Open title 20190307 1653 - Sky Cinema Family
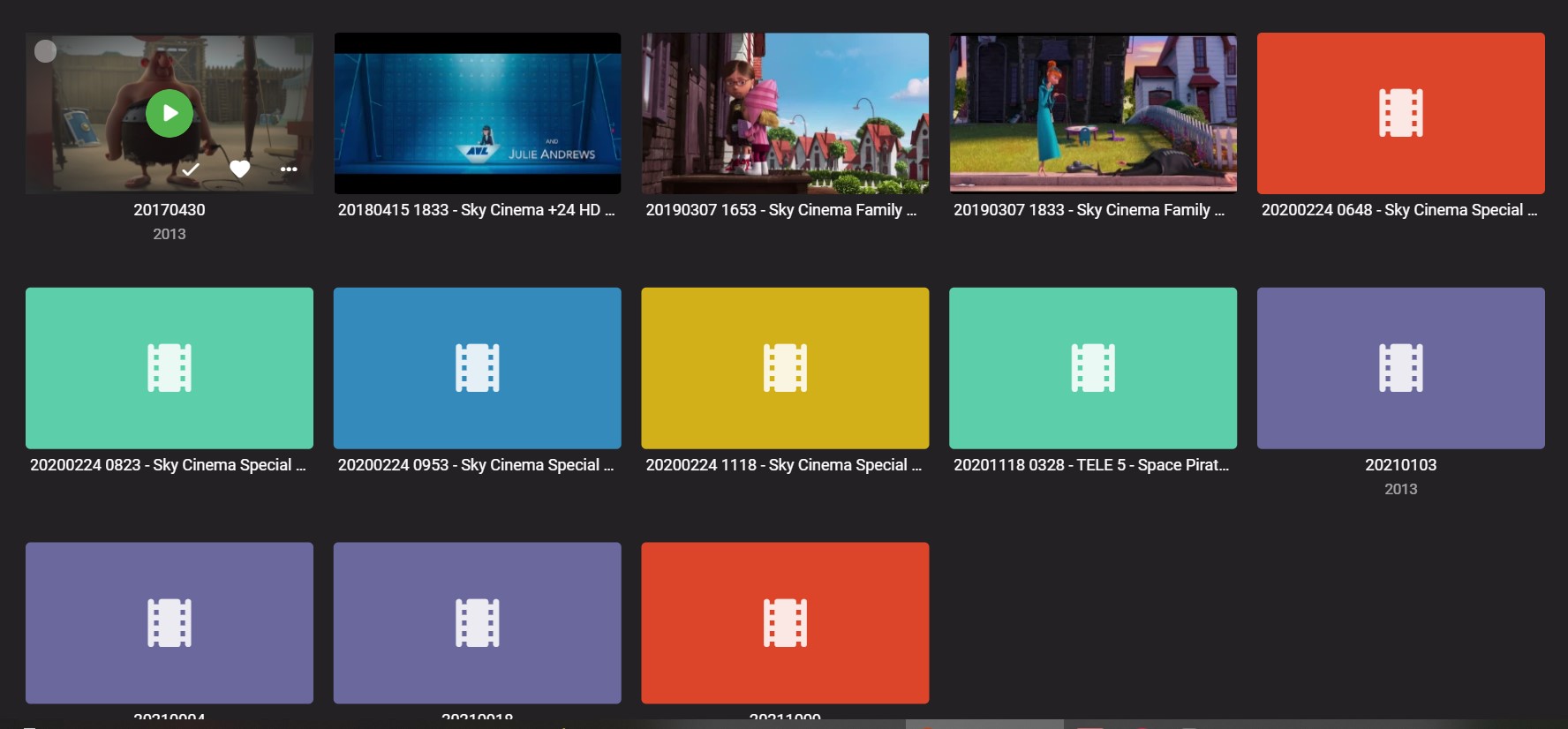1568x729 pixels. tap(781, 210)
